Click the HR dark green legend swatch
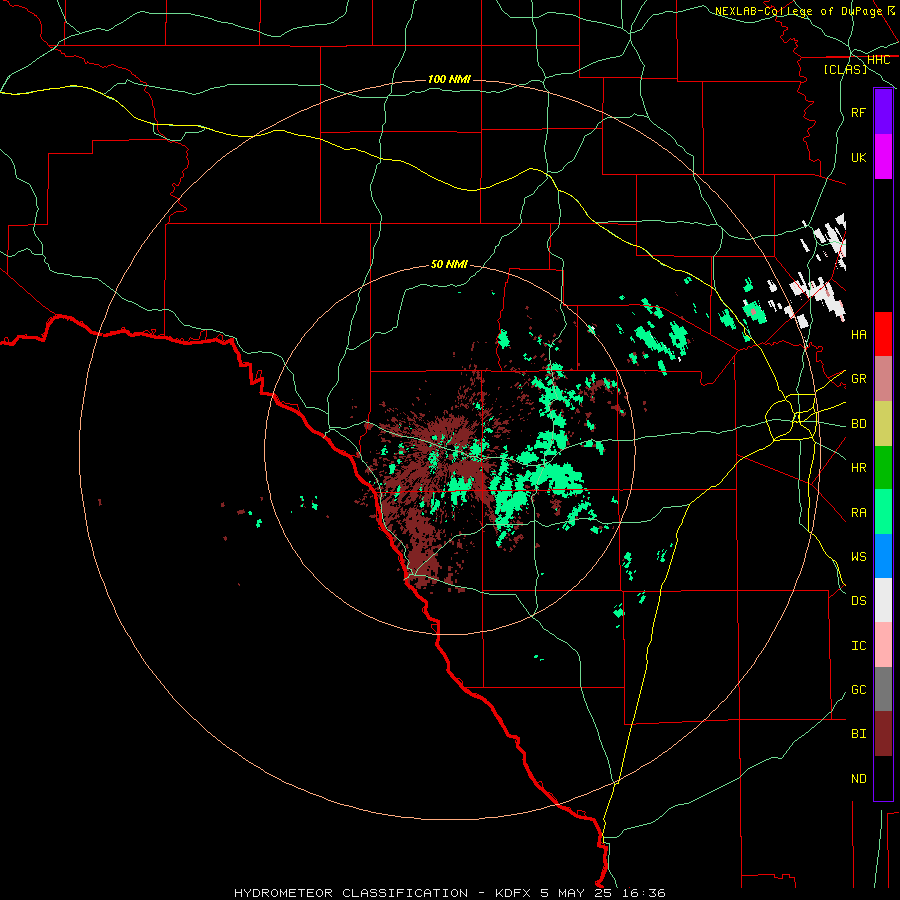 point(883,467)
